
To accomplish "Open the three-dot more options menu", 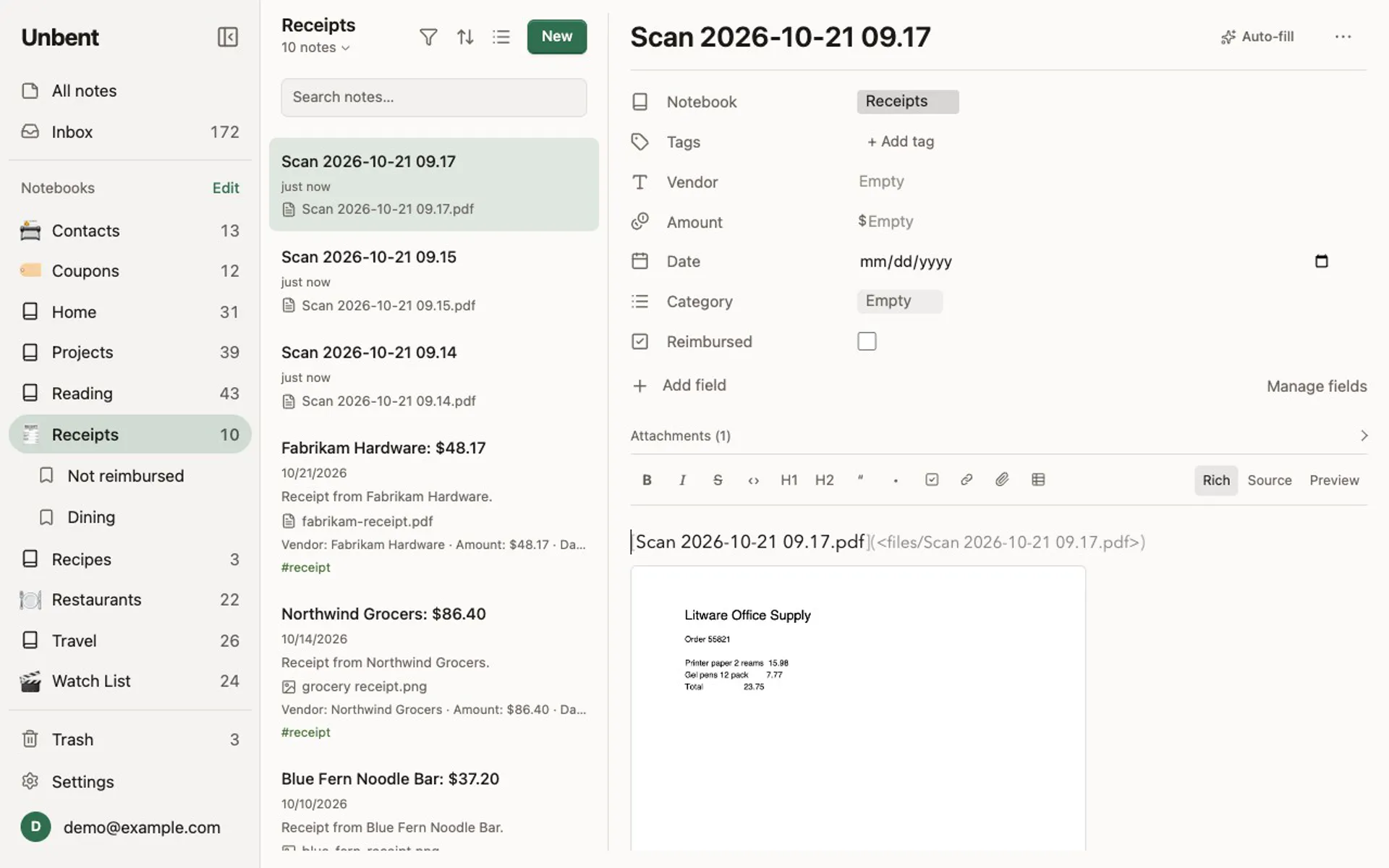I will click(1343, 37).
